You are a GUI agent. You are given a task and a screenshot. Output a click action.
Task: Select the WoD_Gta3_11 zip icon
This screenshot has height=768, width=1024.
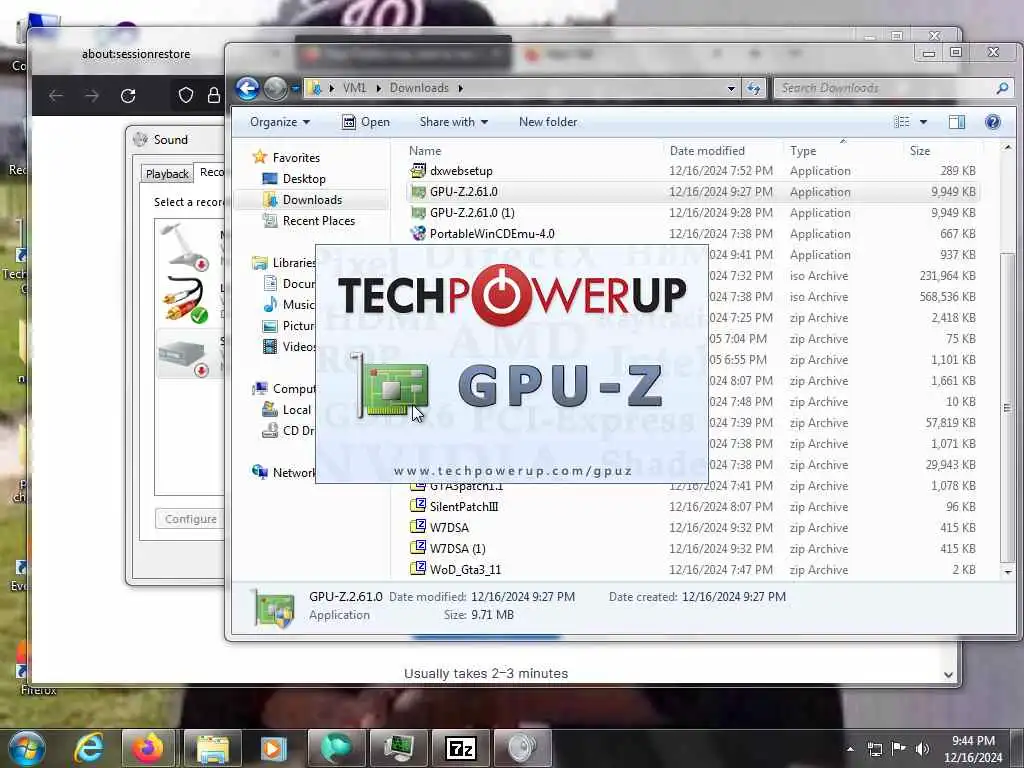pyautogui.click(x=418, y=569)
